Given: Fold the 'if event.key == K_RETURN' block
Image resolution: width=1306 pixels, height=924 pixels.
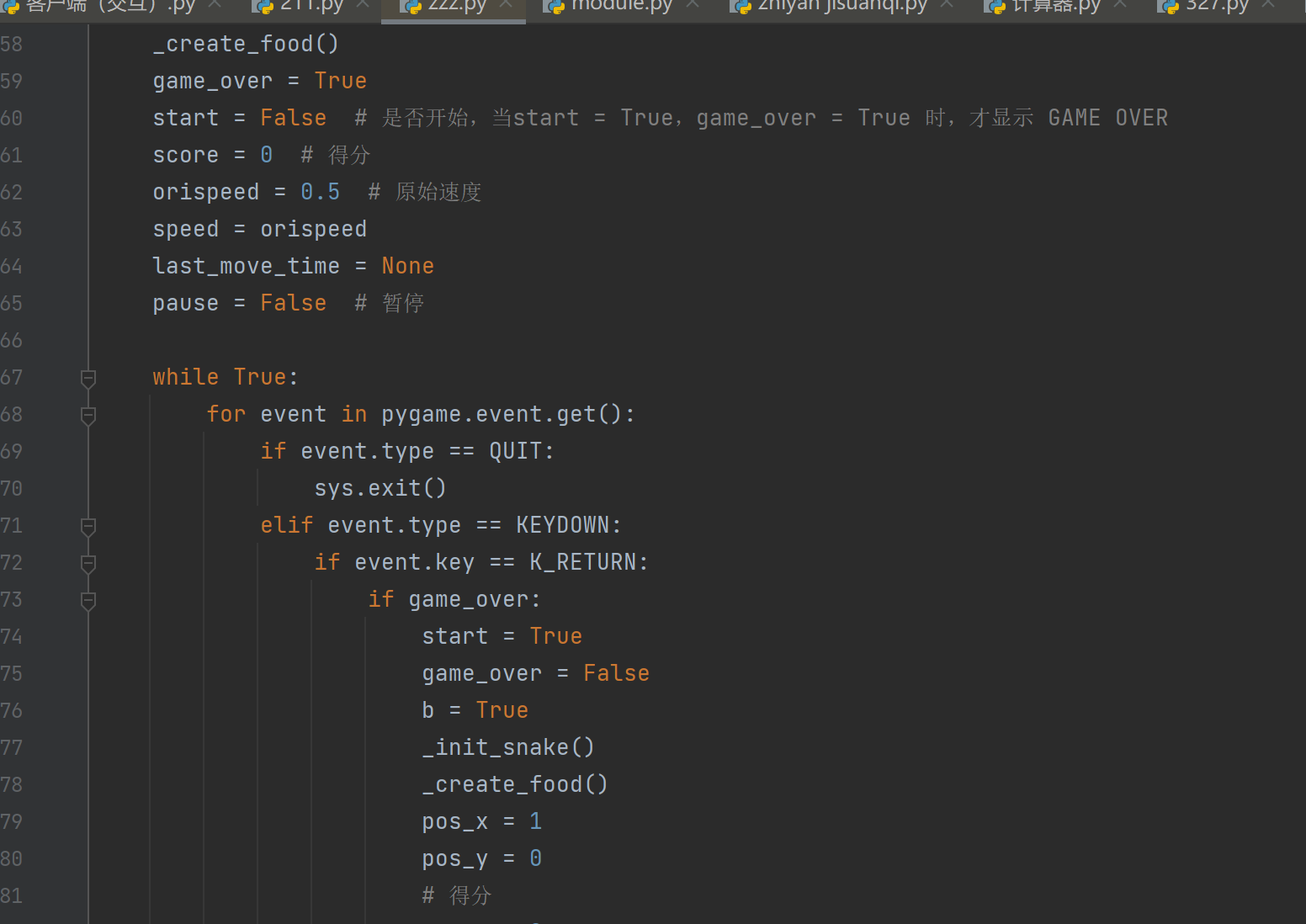Looking at the screenshot, I should [x=88, y=564].
